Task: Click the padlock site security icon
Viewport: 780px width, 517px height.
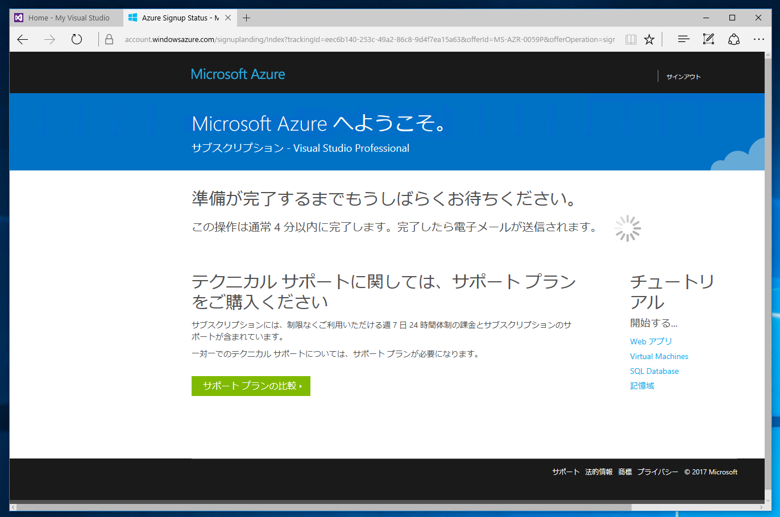Action: 109,39
